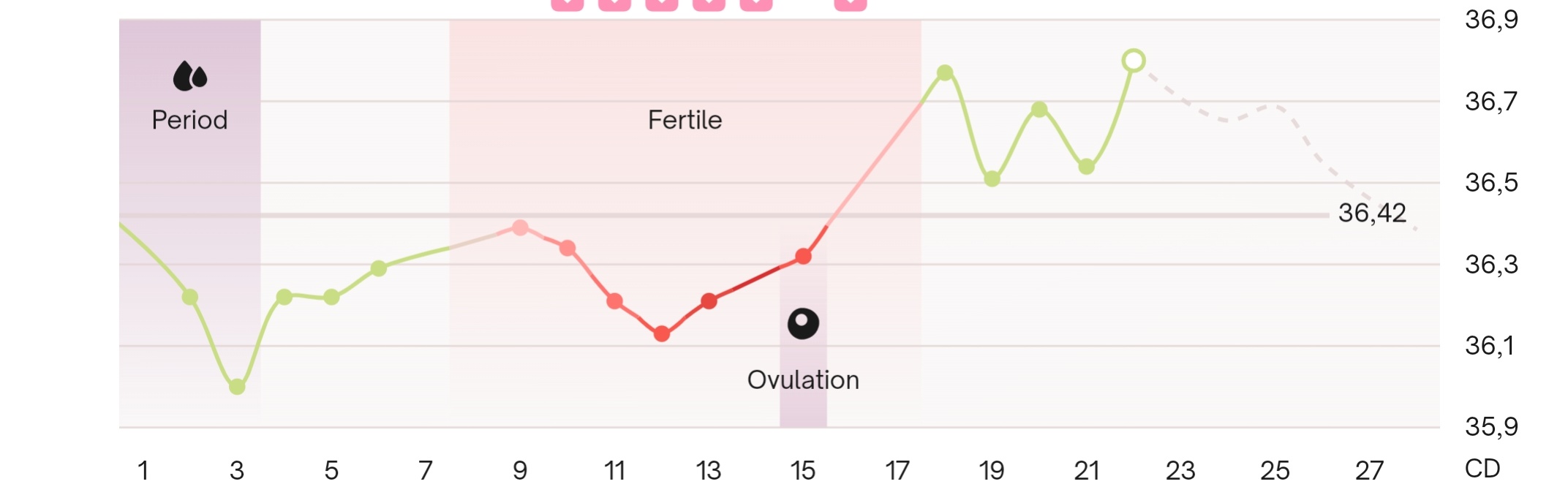
Task: Tap the Ovulation label text
Action: (803, 380)
